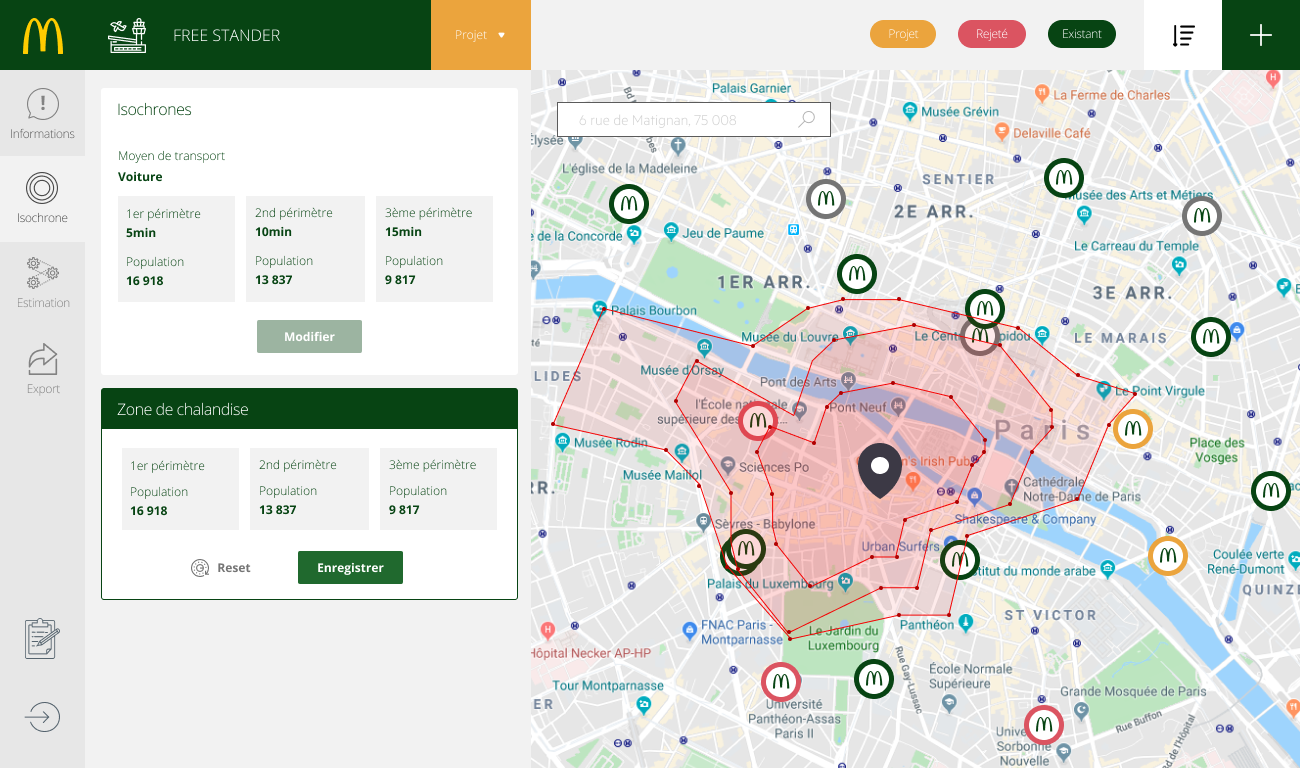Click green marker near Institut du monde arabe
Image resolution: width=1300 pixels, height=768 pixels.
coord(960,560)
